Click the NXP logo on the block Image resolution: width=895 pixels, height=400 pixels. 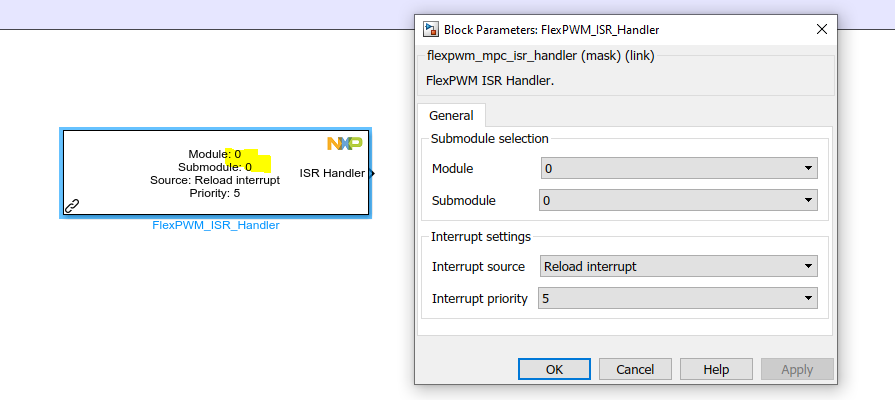[x=344, y=144]
